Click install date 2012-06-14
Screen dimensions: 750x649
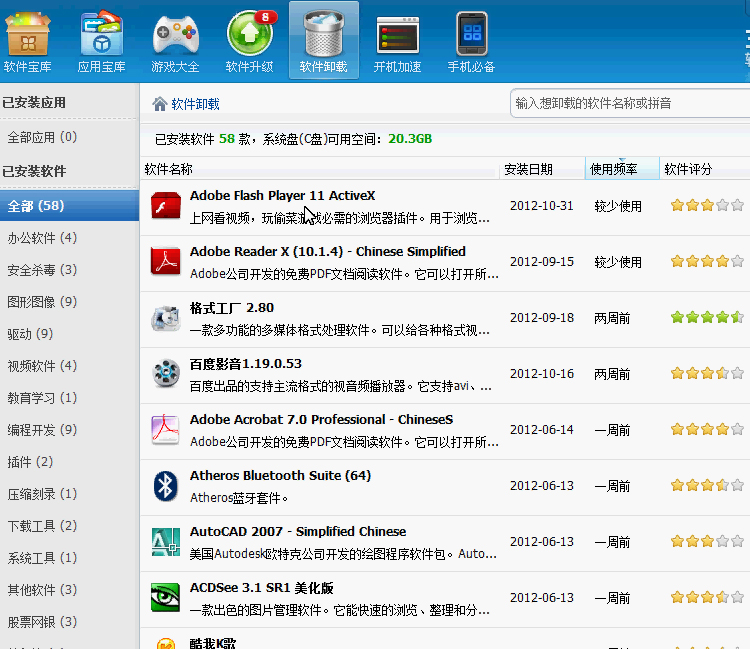(541, 429)
